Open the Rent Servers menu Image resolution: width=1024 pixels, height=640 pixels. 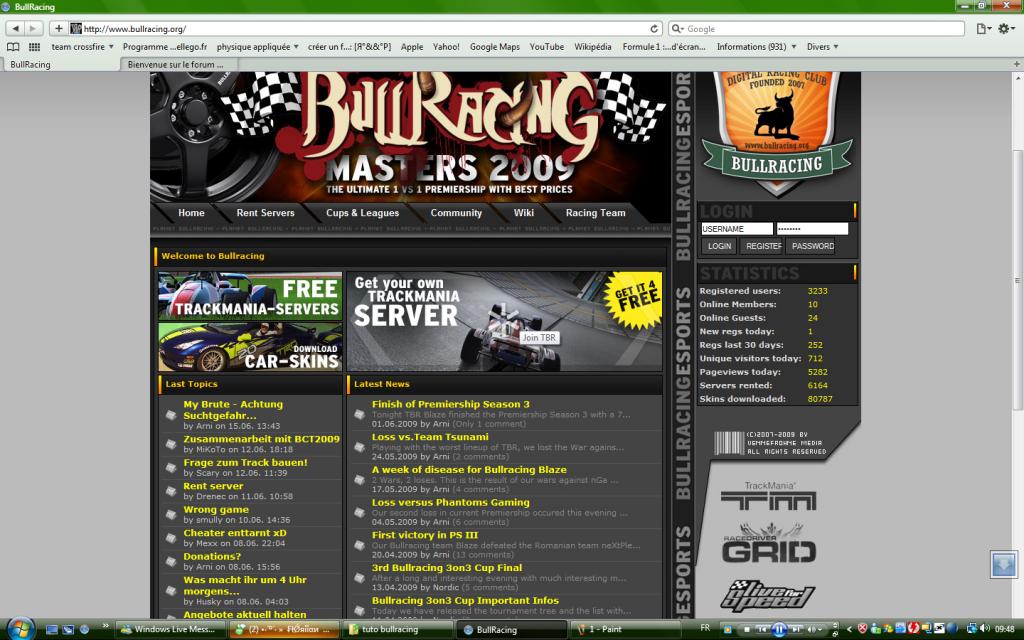click(265, 213)
